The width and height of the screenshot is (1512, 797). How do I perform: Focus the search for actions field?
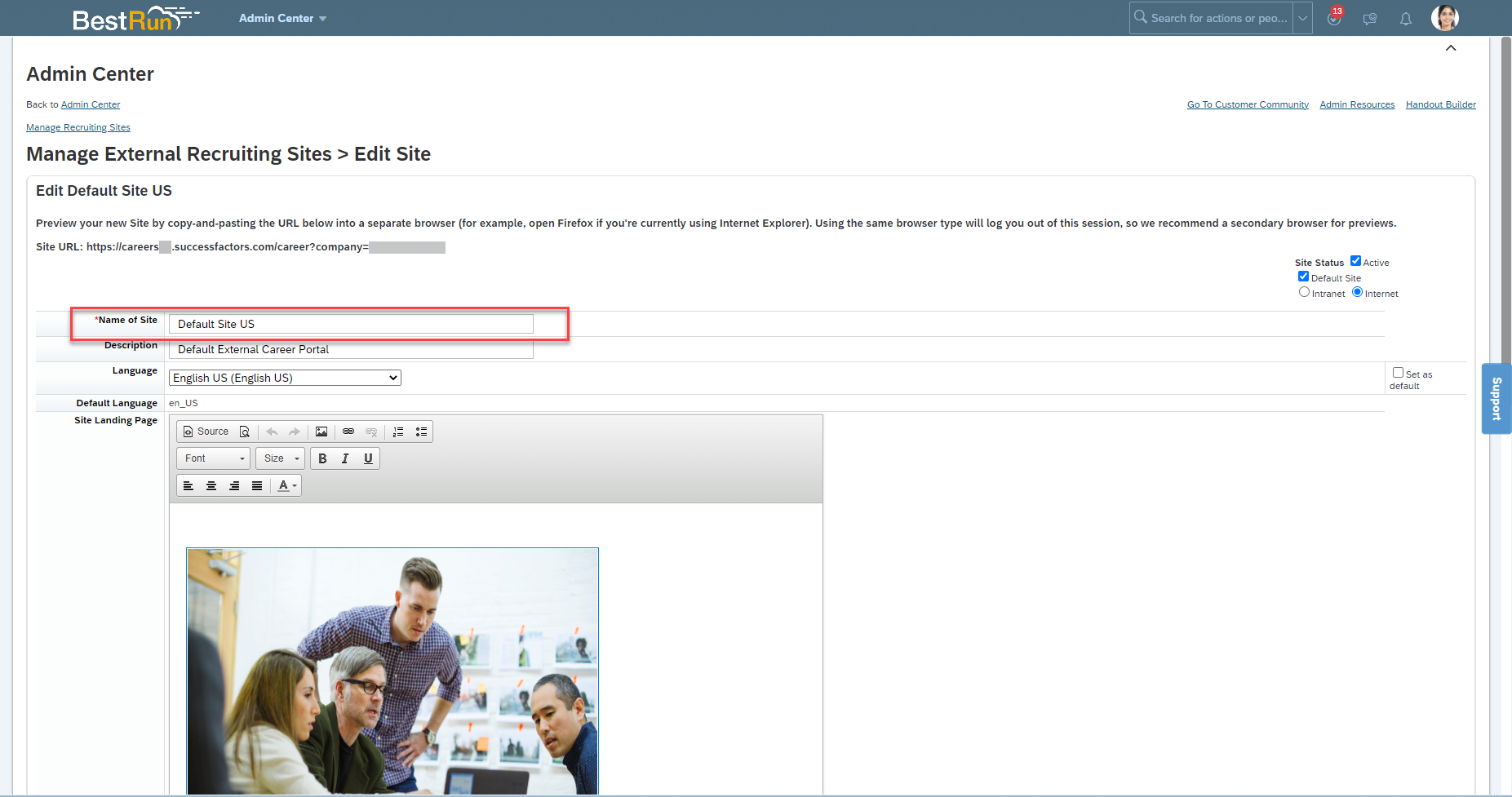click(1219, 18)
